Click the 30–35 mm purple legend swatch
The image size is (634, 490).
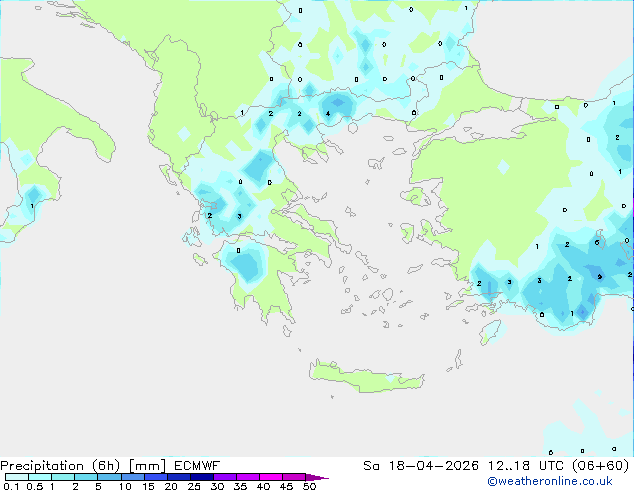click(x=225, y=477)
